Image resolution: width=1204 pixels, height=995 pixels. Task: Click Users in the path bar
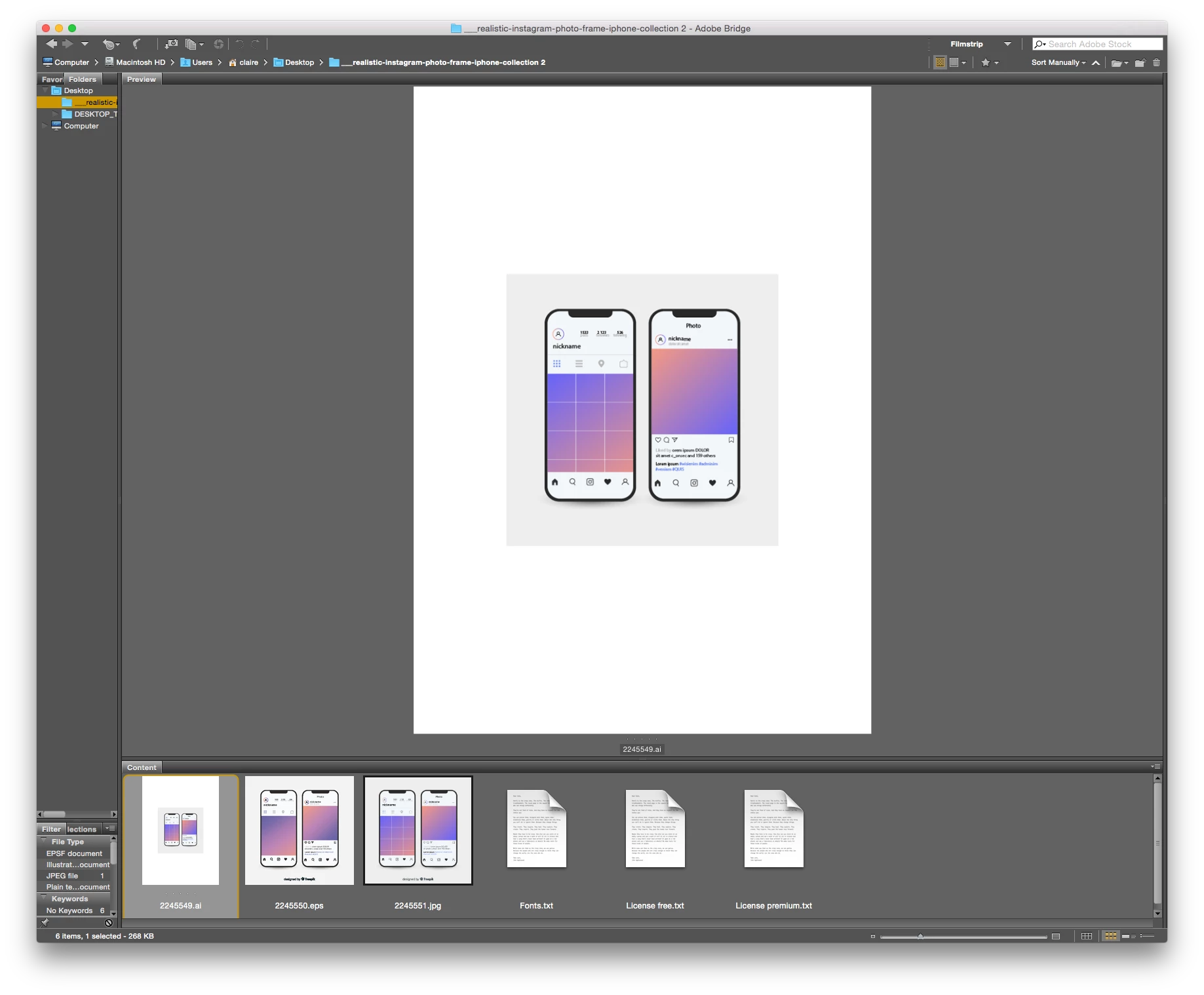coord(196,62)
